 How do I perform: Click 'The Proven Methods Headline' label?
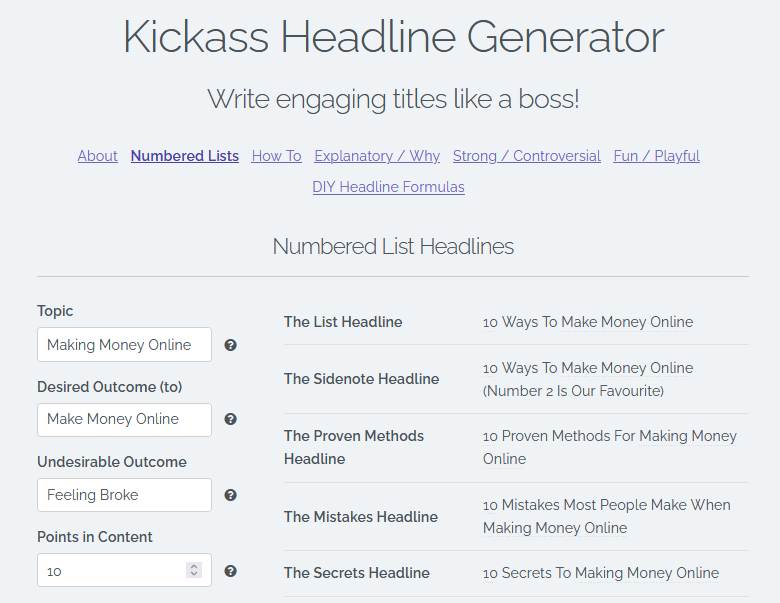354,447
